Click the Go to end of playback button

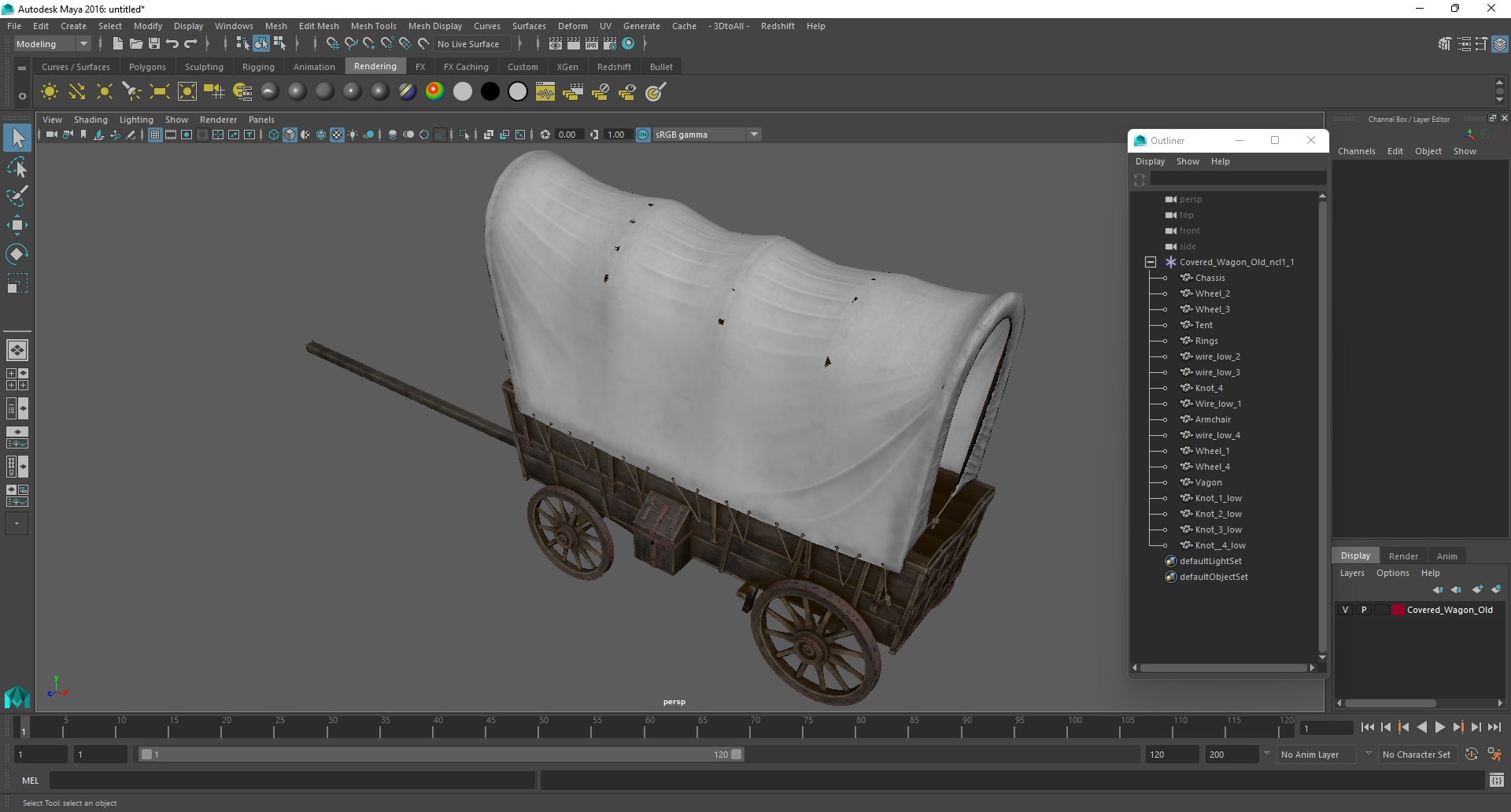tap(1494, 728)
